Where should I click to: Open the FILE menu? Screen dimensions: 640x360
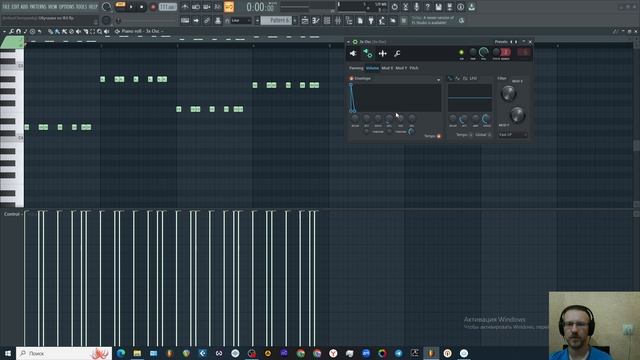click(6, 7)
